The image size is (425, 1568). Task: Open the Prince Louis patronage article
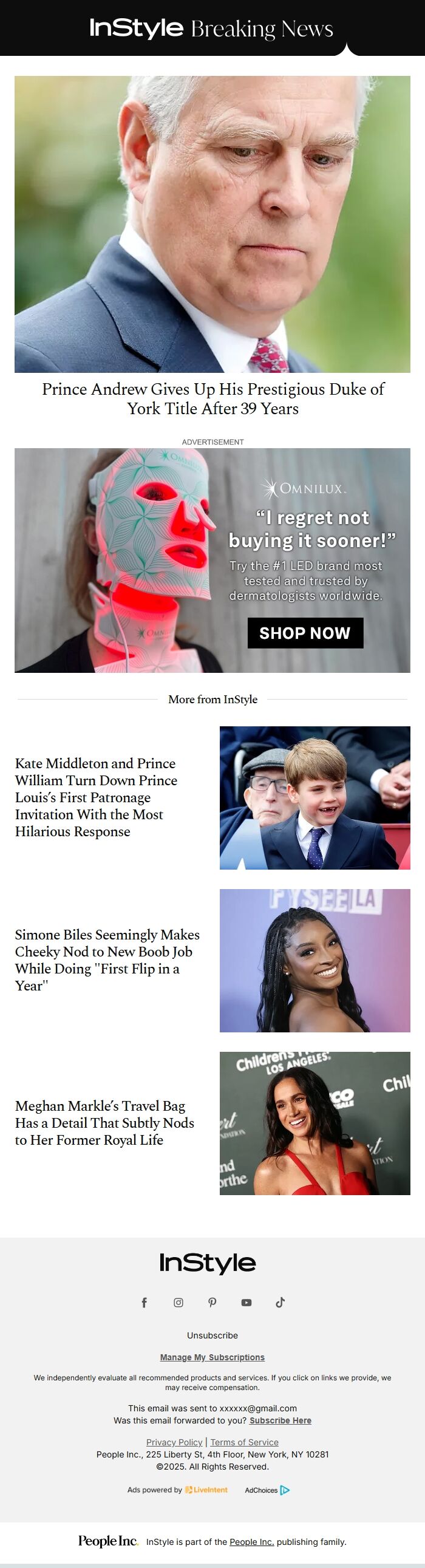pyautogui.click(x=96, y=797)
